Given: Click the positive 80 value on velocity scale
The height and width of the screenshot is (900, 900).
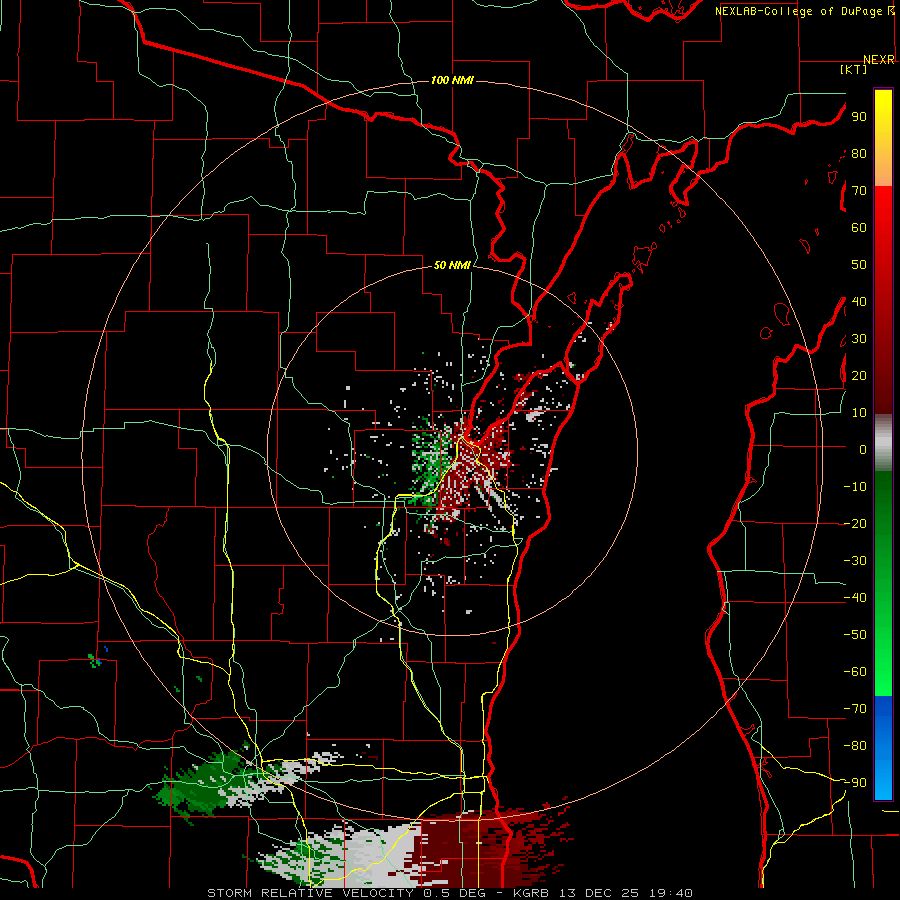Looking at the screenshot, I should point(859,153).
